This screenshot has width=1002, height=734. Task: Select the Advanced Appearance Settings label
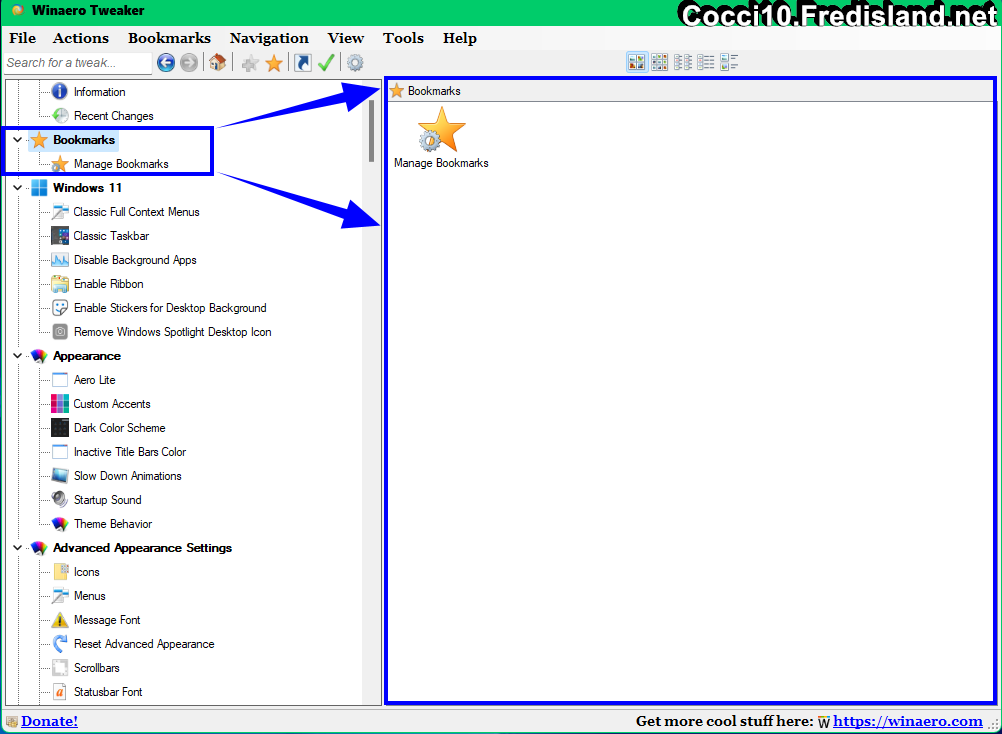[x=143, y=548]
